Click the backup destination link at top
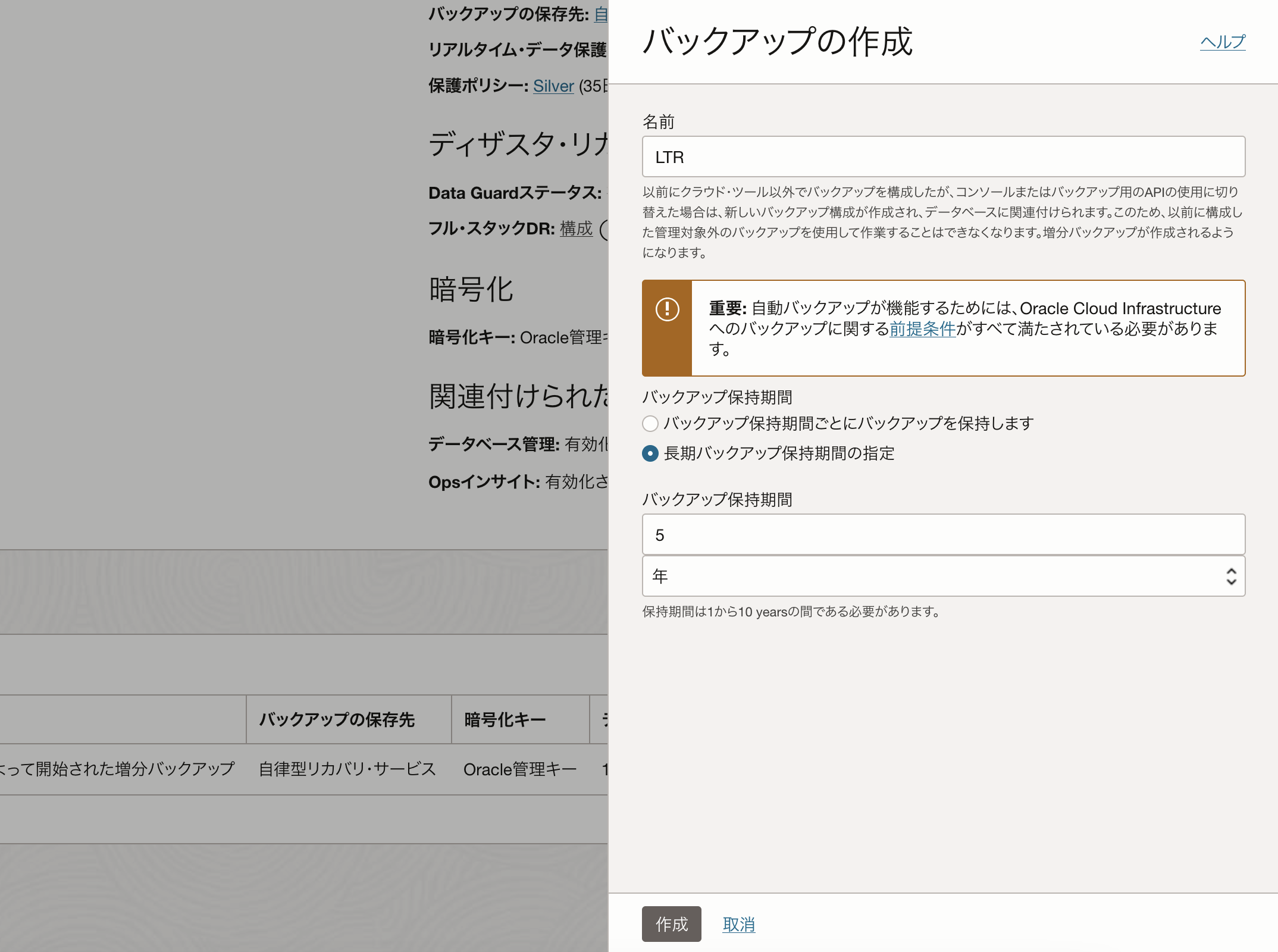Viewport: 1278px width, 952px height. pos(601,14)
